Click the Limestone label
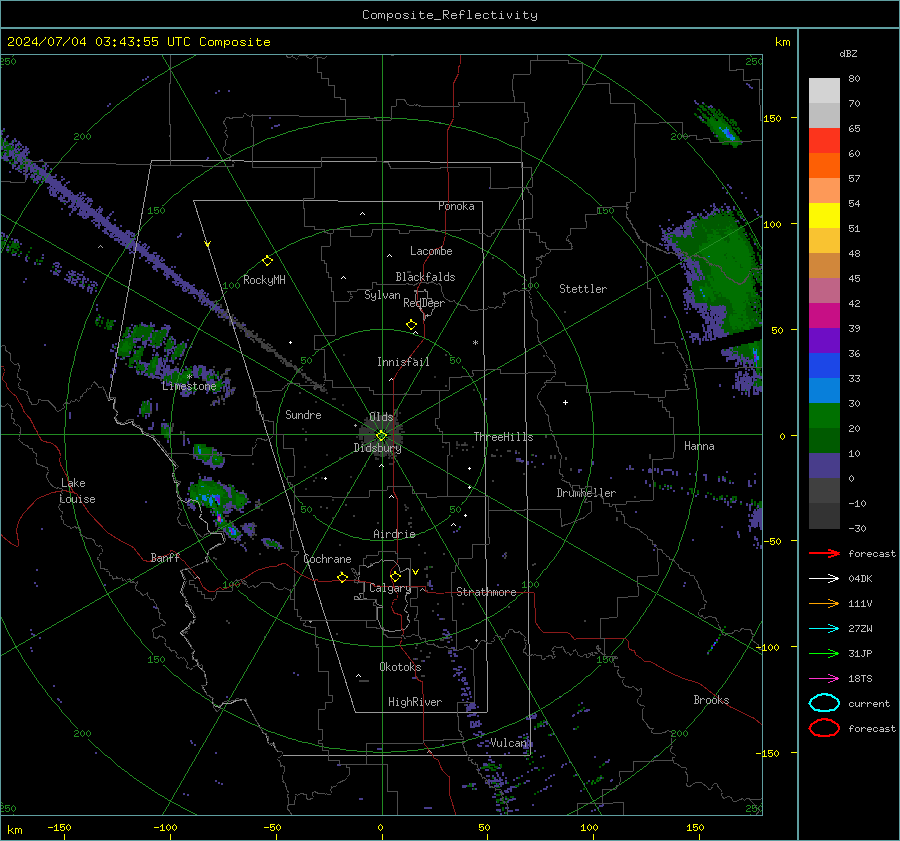Image resolution: width=900 pixels, height=841 pixels. pyautogui.click(x=189, y=386)
